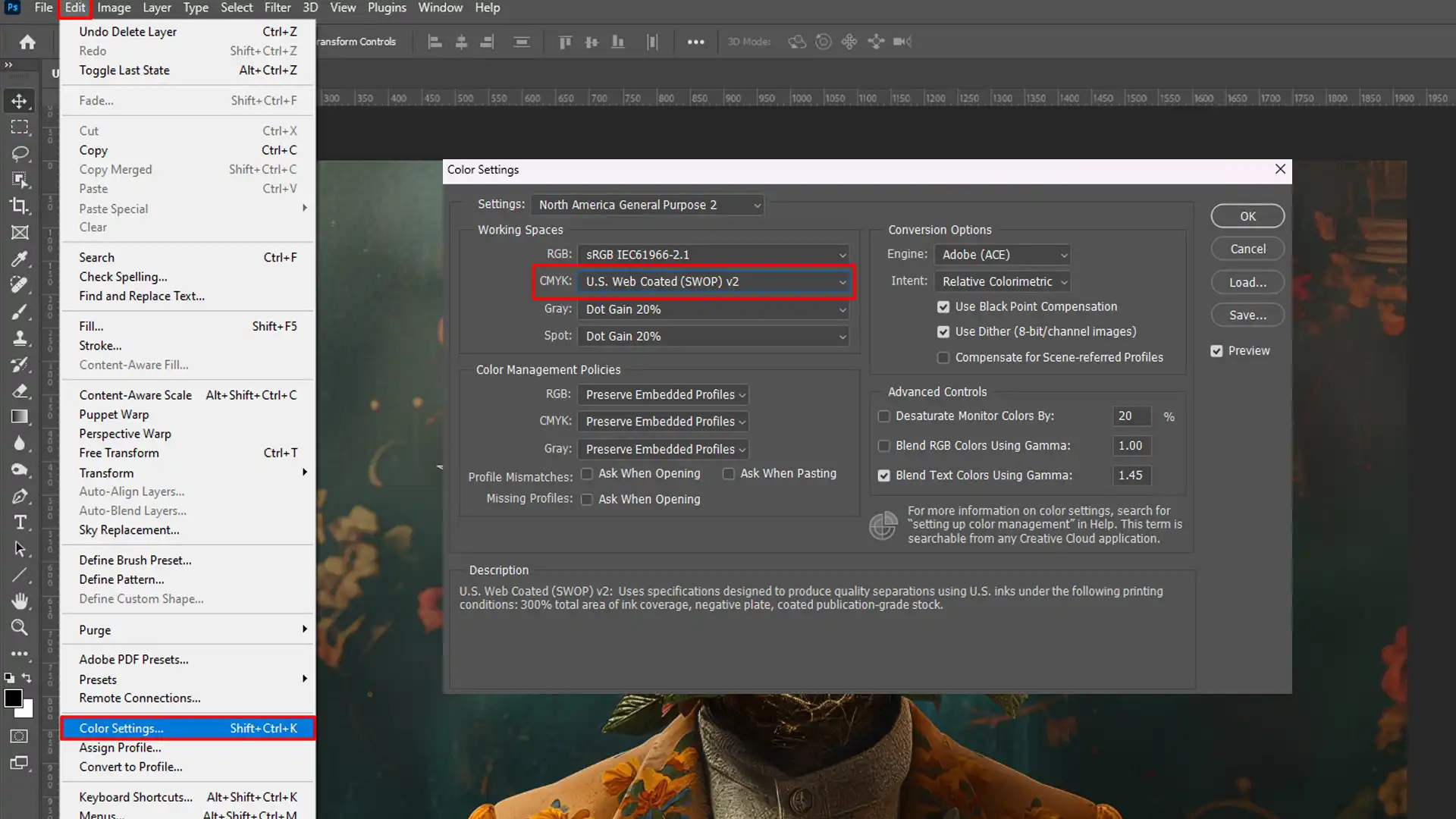
Task: Click Blend RGB gamma value field
Action: [1131, 446]
